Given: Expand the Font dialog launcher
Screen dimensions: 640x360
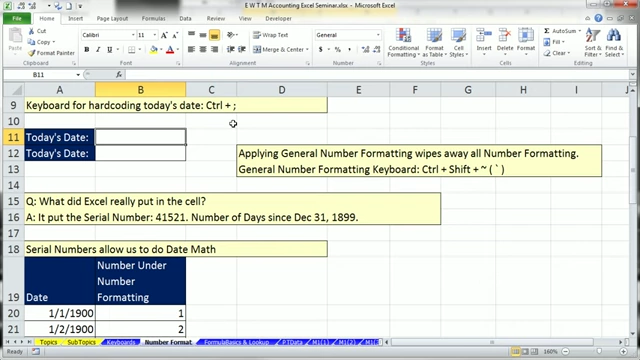Looking at the screenshot, I should point(178,63).
